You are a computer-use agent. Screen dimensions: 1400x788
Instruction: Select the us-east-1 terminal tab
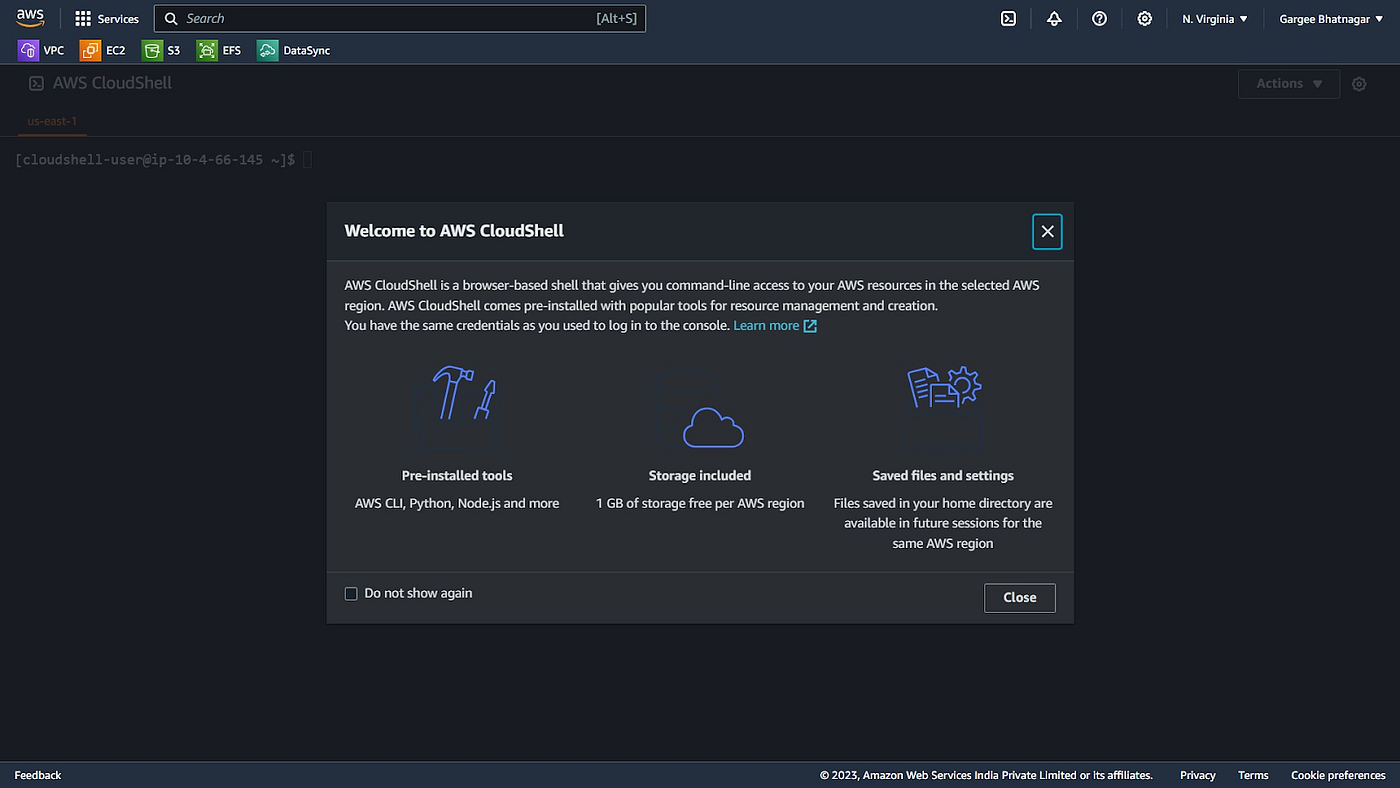pyautogui.click(x=51, y=121)
